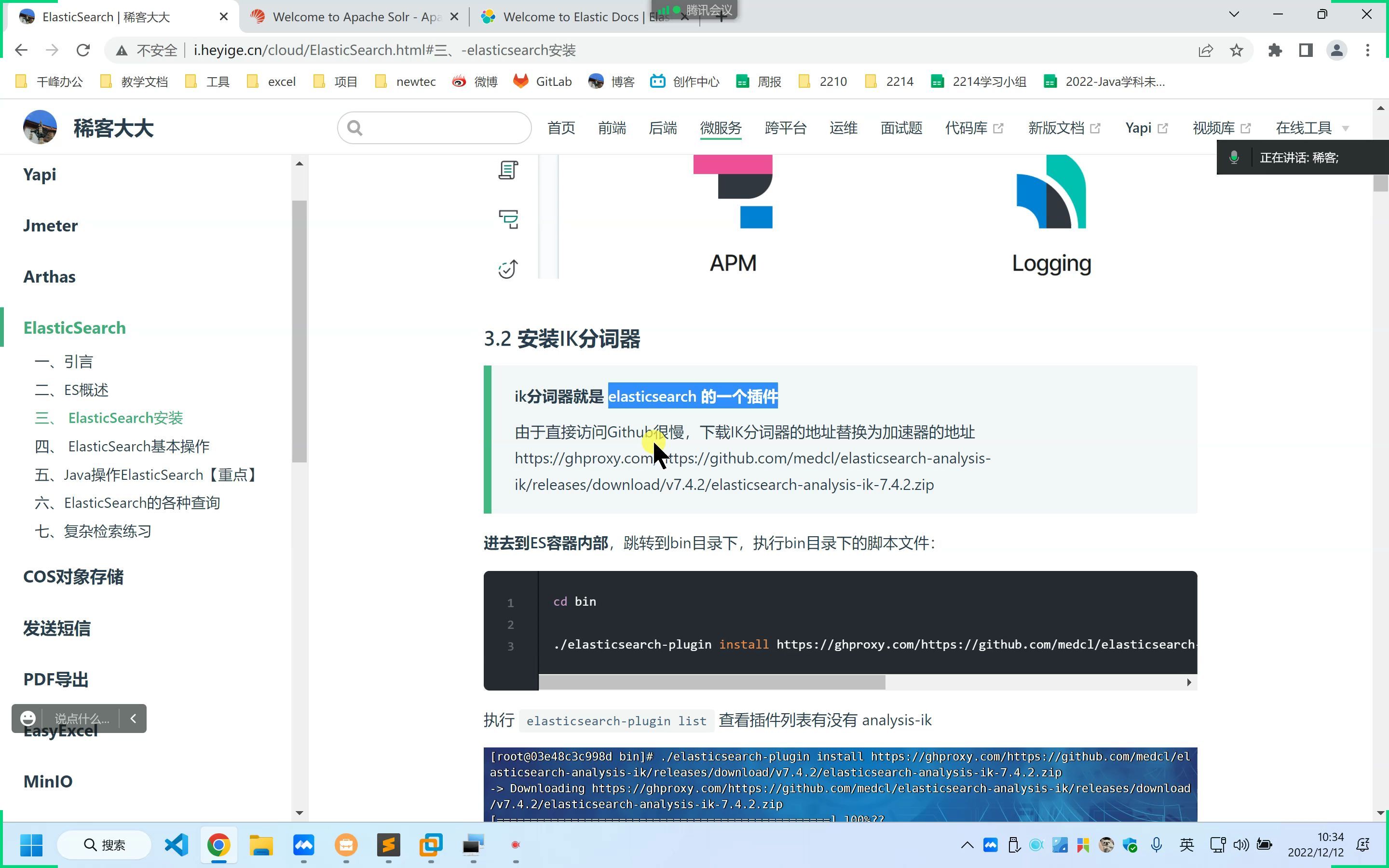Image resolution: width=1389 pixels, height=868 pixels.
Task: Open the 创作中心 bookmark
Action: (x=684, y=81)
